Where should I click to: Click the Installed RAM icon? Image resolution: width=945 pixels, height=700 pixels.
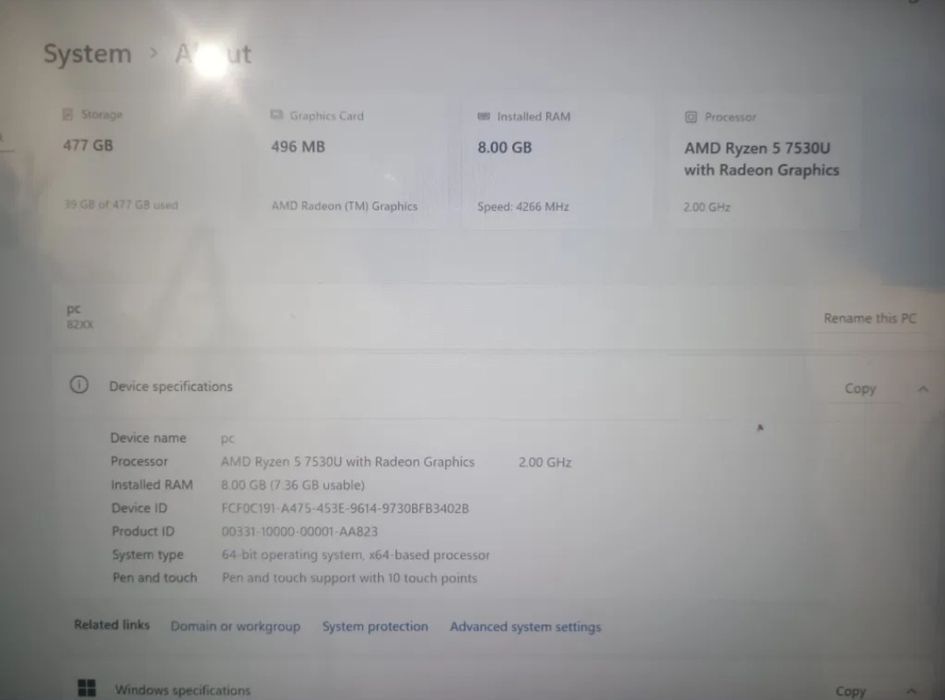coord(483,116)
